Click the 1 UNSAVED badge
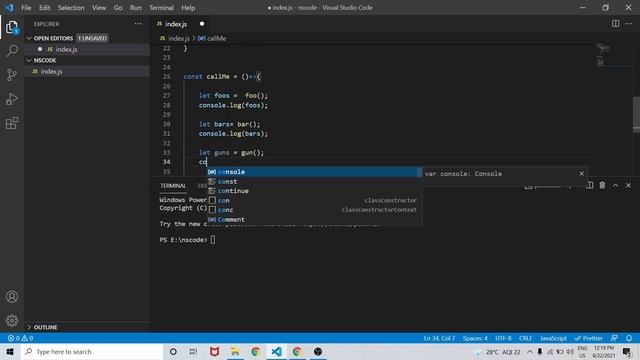 click(x=92, y=38)
